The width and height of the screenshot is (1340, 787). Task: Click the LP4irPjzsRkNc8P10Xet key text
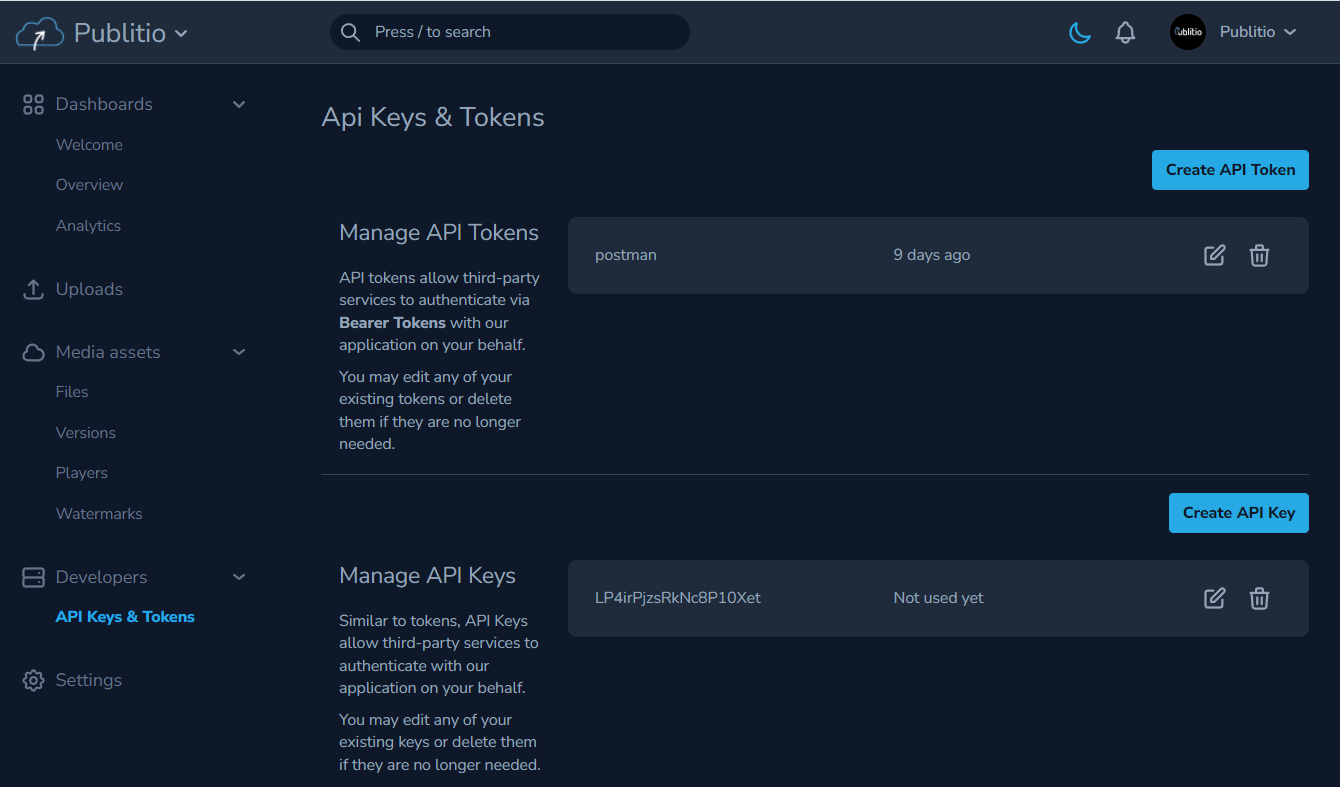678,598
